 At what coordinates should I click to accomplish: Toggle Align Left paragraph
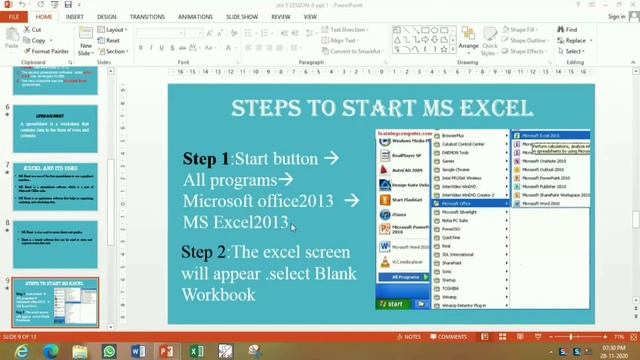(248, 48)
